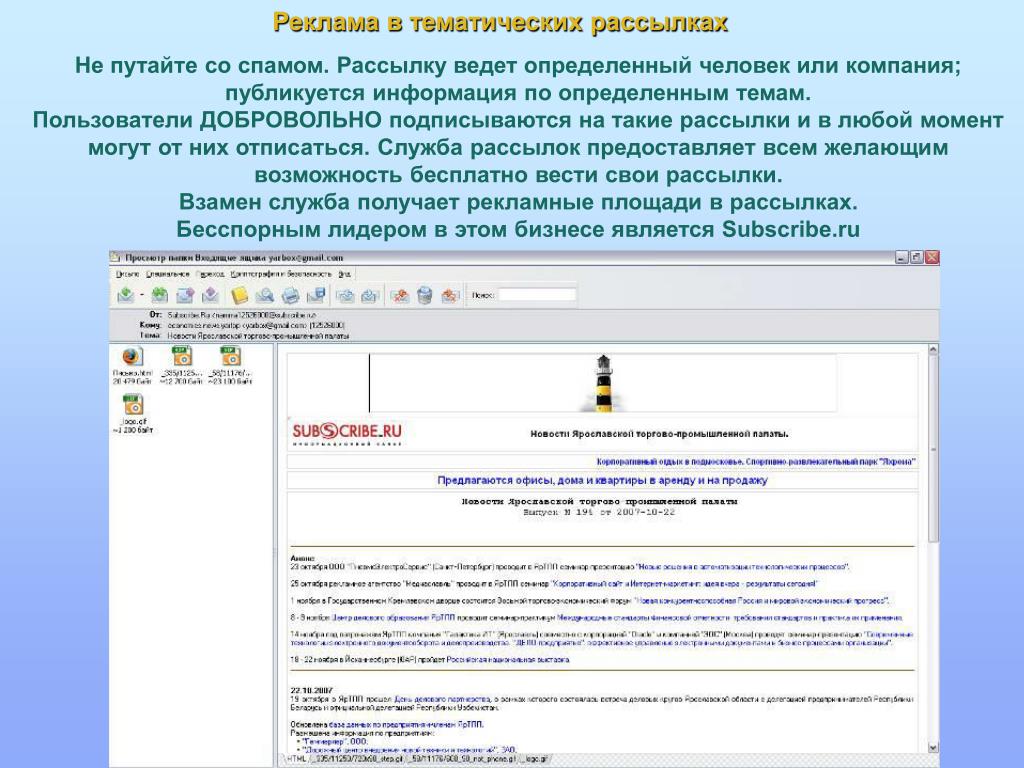Screen dimensions: 1024x768
Task: Open the День делового партнерства link
Action: 442,699
